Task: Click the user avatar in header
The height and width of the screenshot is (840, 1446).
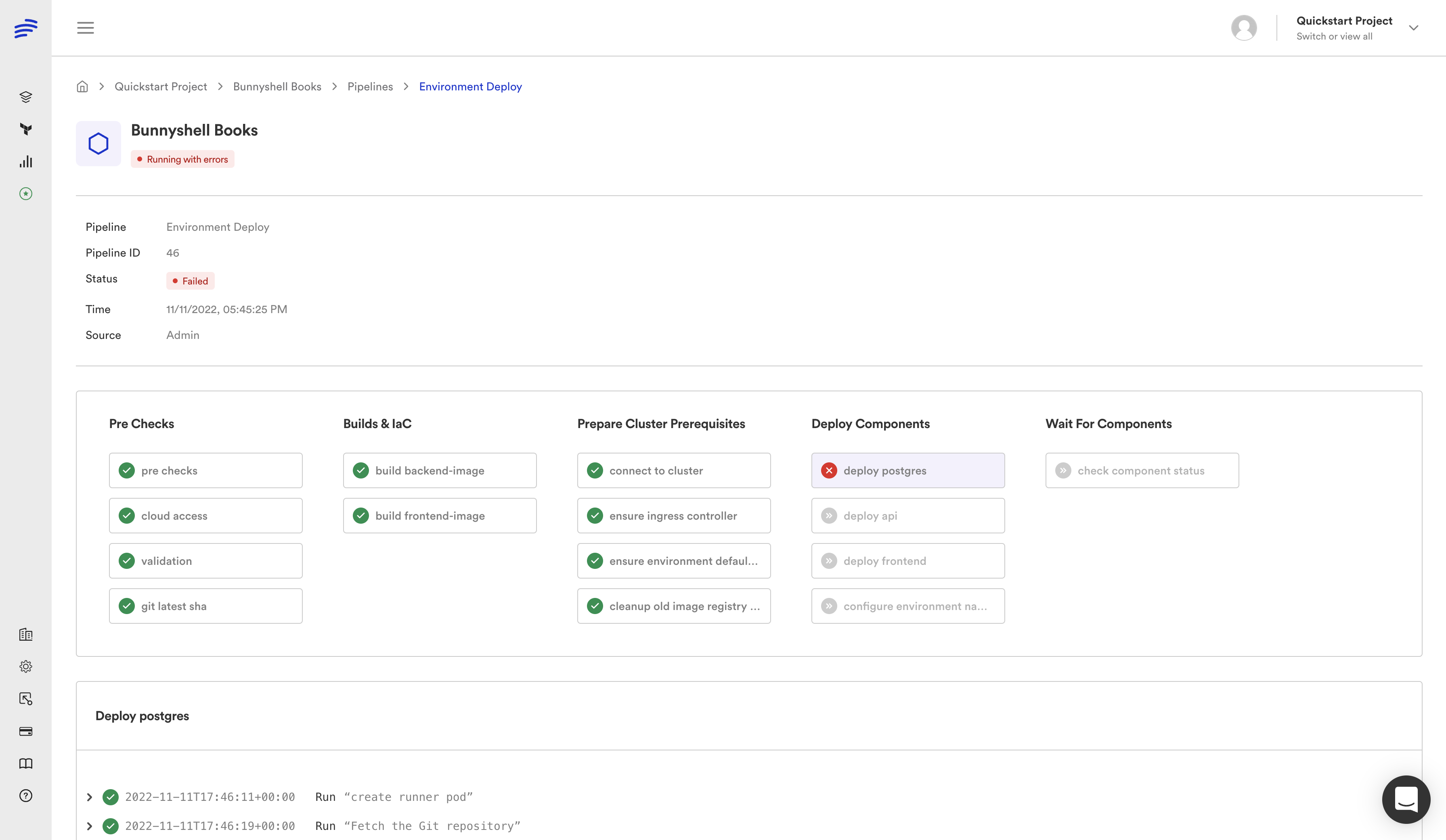Action: 1243,27
